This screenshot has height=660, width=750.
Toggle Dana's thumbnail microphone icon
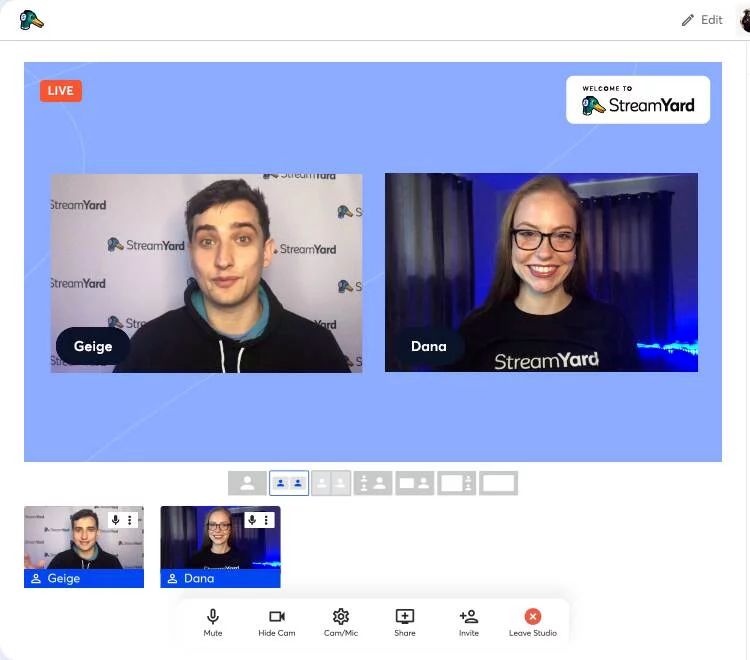point(252,520)
